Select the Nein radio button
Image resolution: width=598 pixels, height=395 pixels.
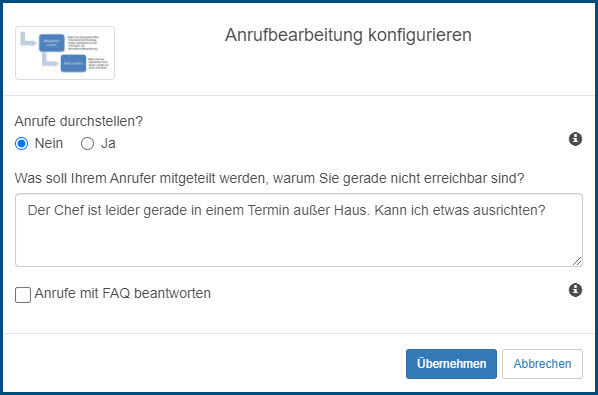(21, 144)
